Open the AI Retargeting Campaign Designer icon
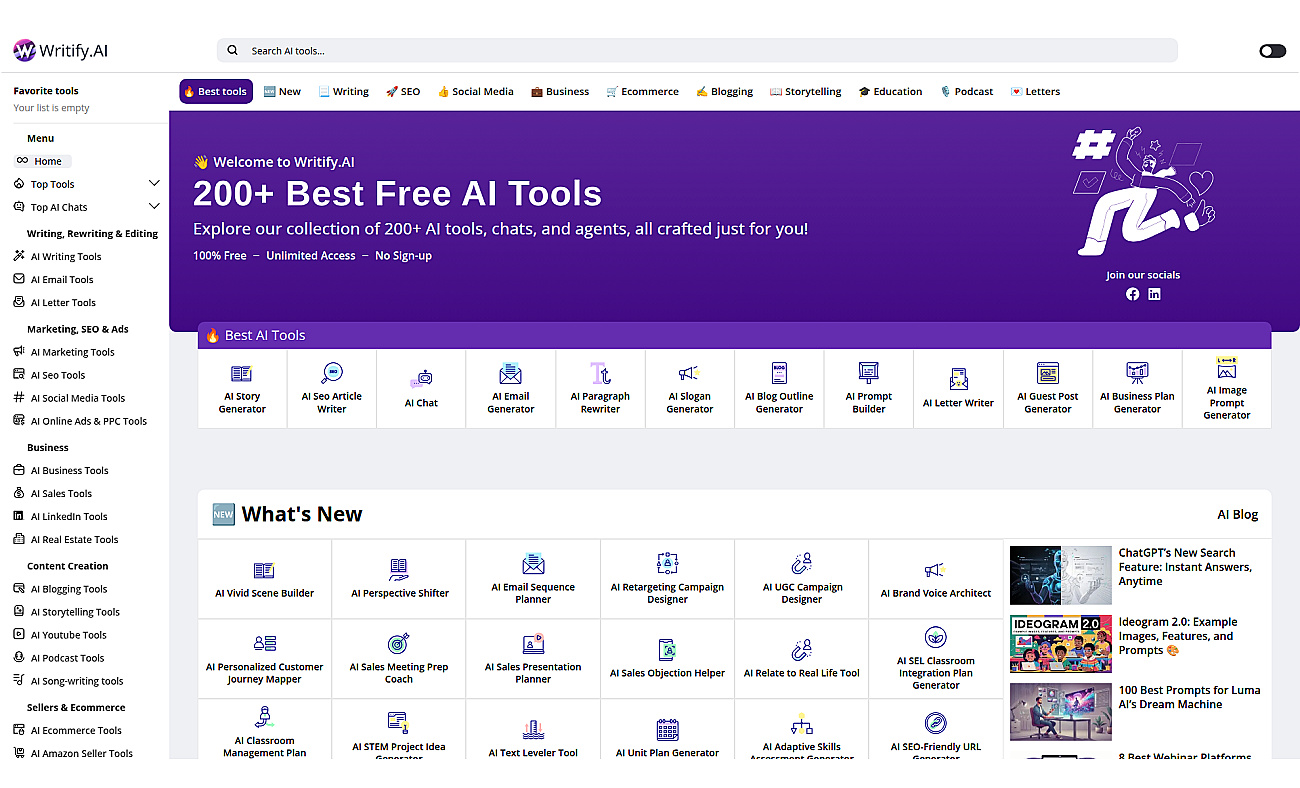Screen dimensions: 1300x788 667,563
